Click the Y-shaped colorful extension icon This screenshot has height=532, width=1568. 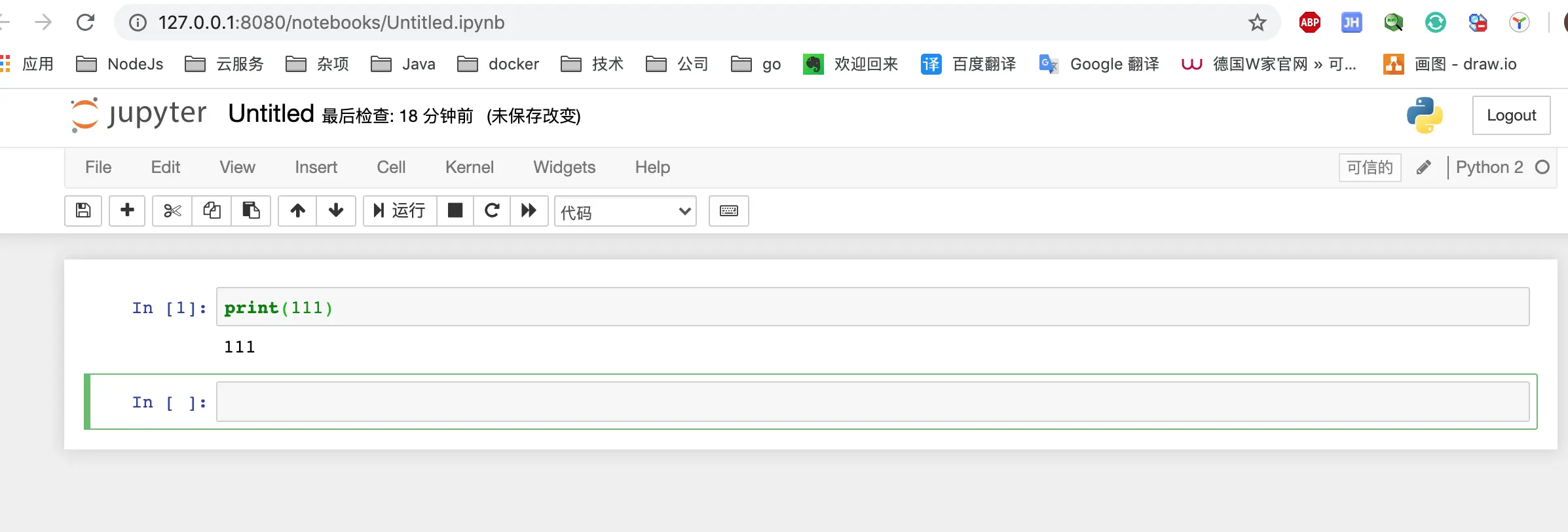coord(1519,23)
